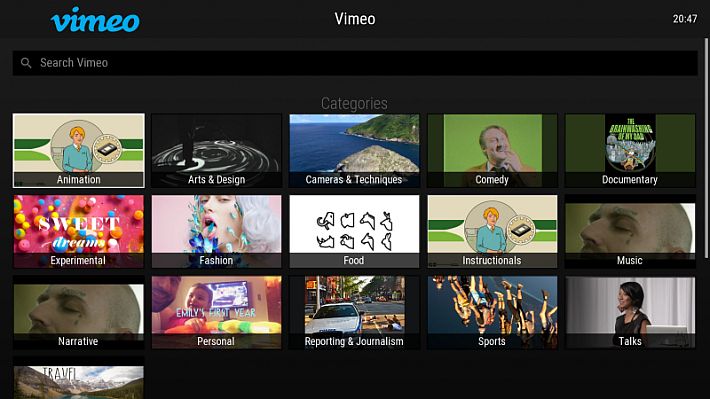Focus the Search Vimeo field

point(355,63)
